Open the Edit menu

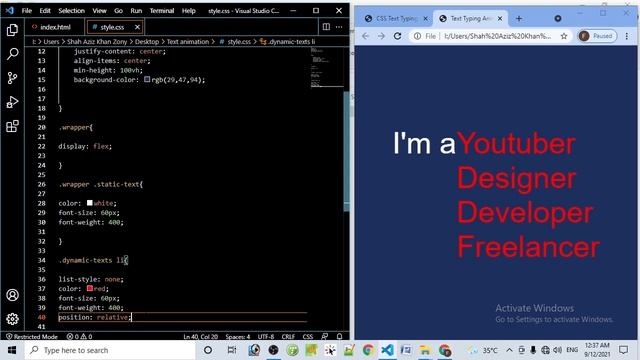tap(45, 11)
